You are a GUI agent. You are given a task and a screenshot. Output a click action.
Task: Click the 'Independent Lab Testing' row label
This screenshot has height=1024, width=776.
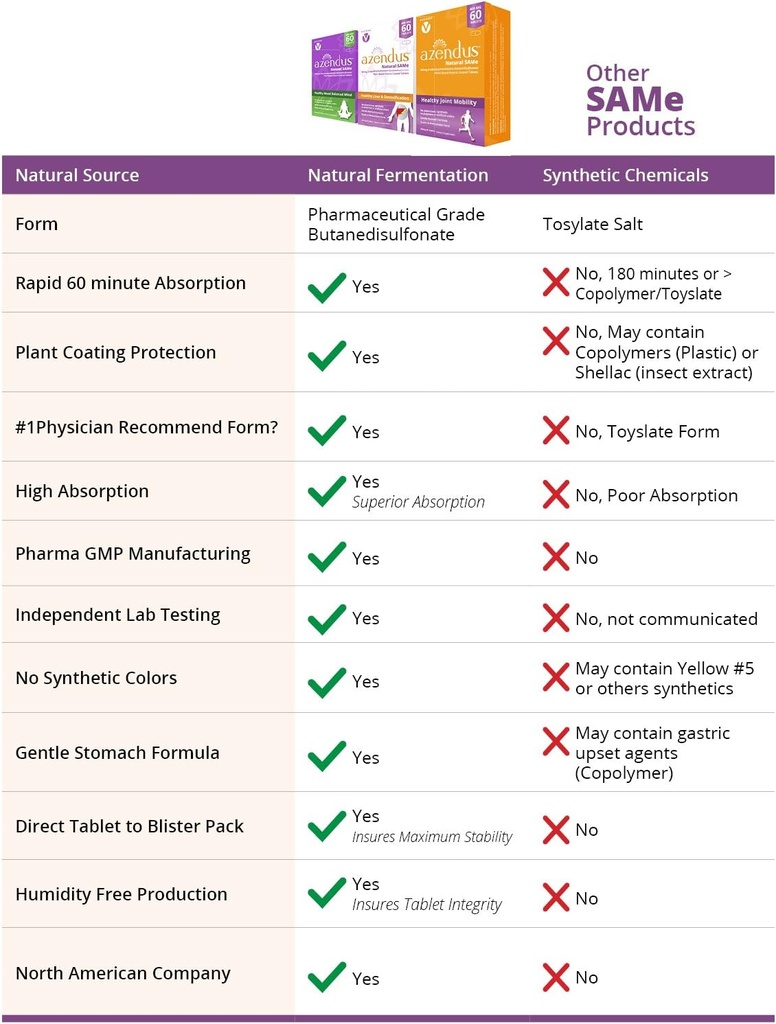click(x=118, y=615)
